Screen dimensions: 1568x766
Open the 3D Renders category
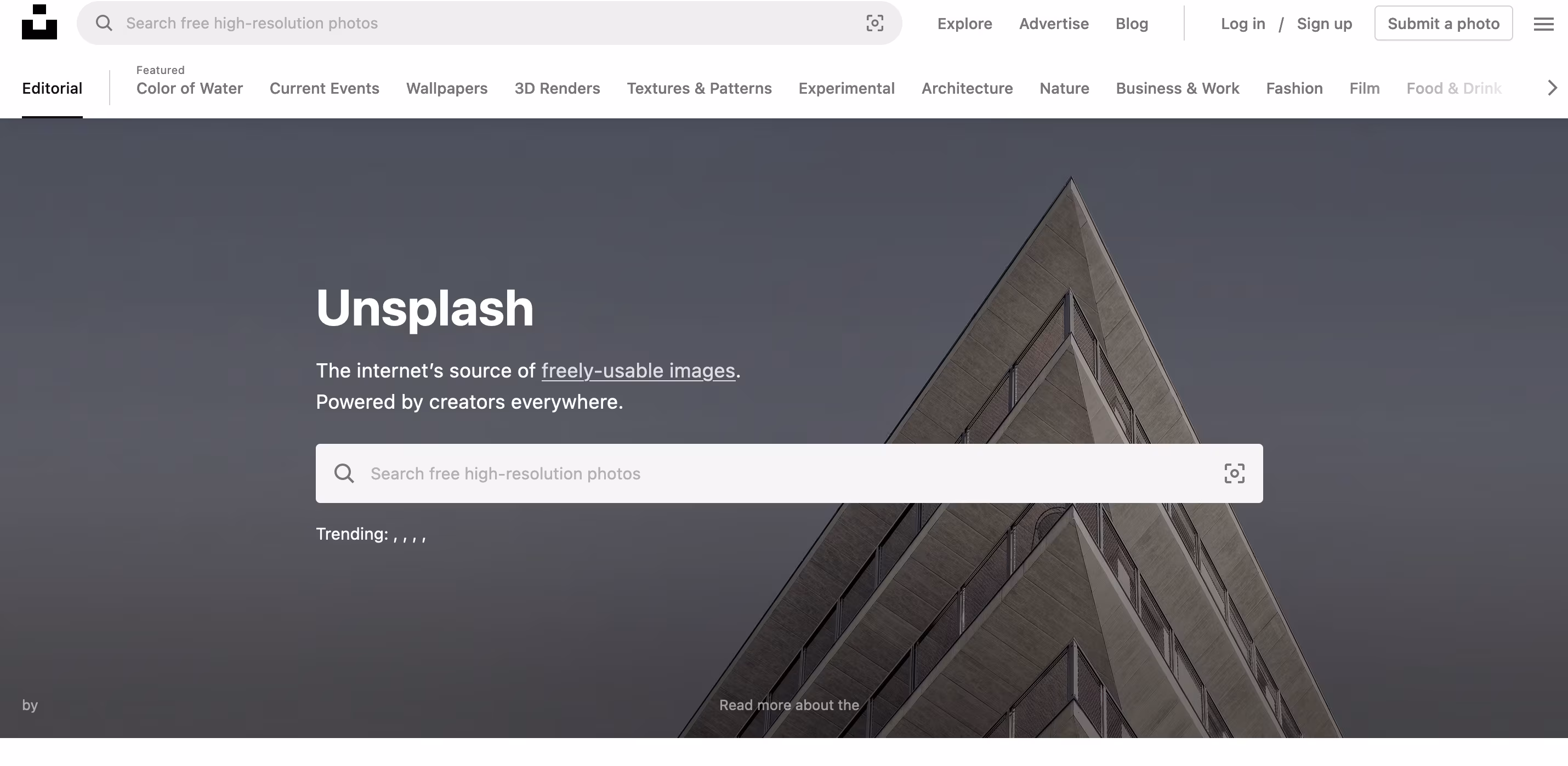(557, 88)
